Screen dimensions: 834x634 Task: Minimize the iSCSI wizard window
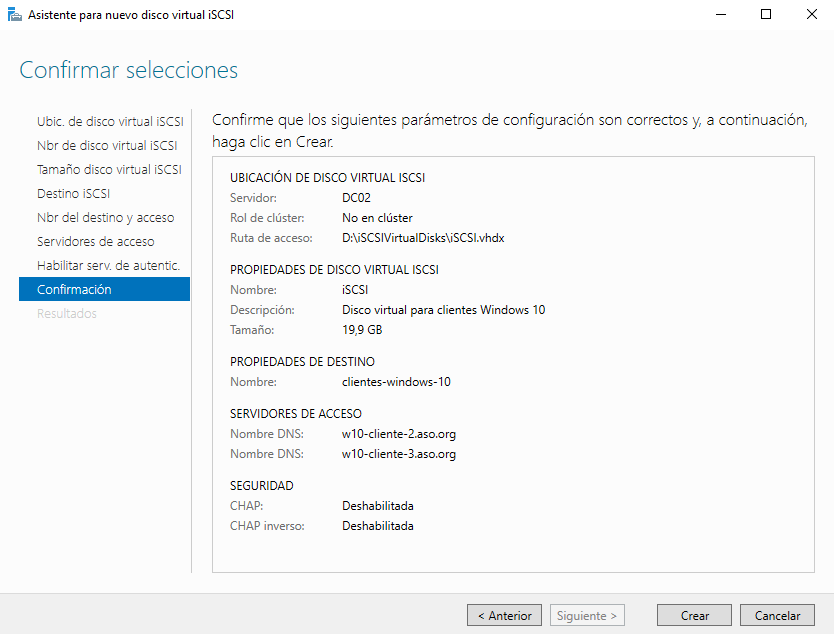[x=720, y=15]
